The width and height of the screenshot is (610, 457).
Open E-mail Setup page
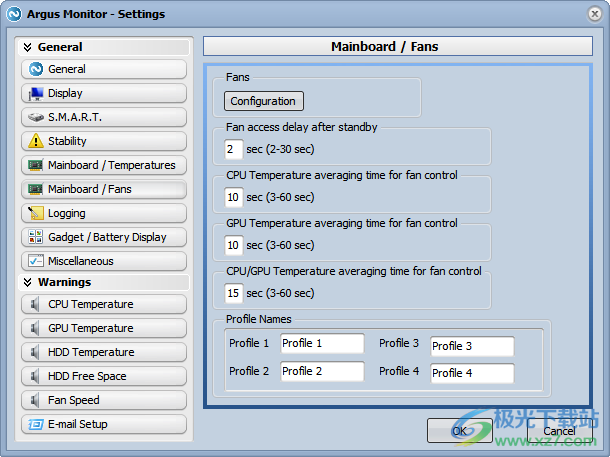pos(104,424)
